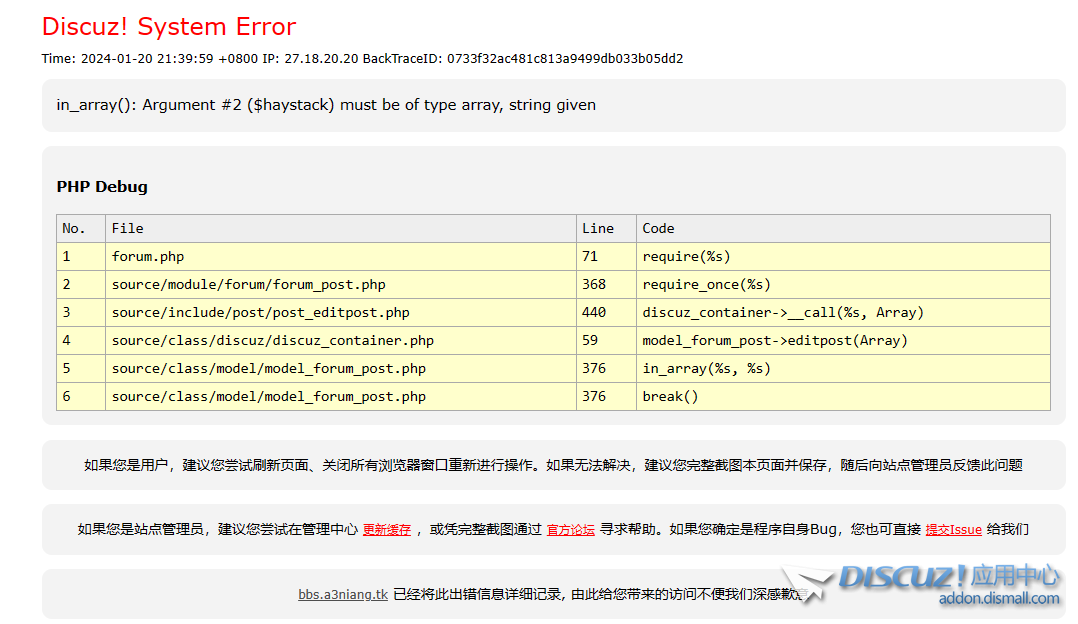Image resolution: width=1078 pixels, height=624 pixels.
Task: Select the forum.php file cell
Action: 340,256
